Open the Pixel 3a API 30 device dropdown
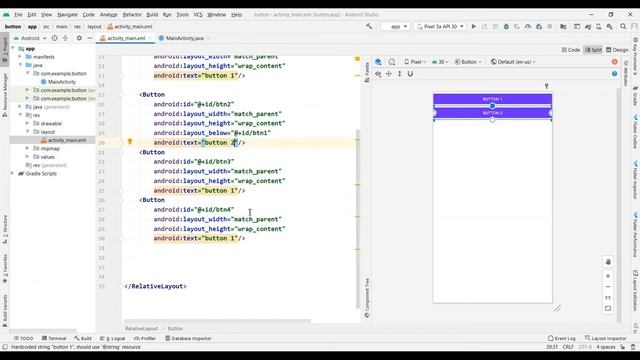 [x=440, y=27]
